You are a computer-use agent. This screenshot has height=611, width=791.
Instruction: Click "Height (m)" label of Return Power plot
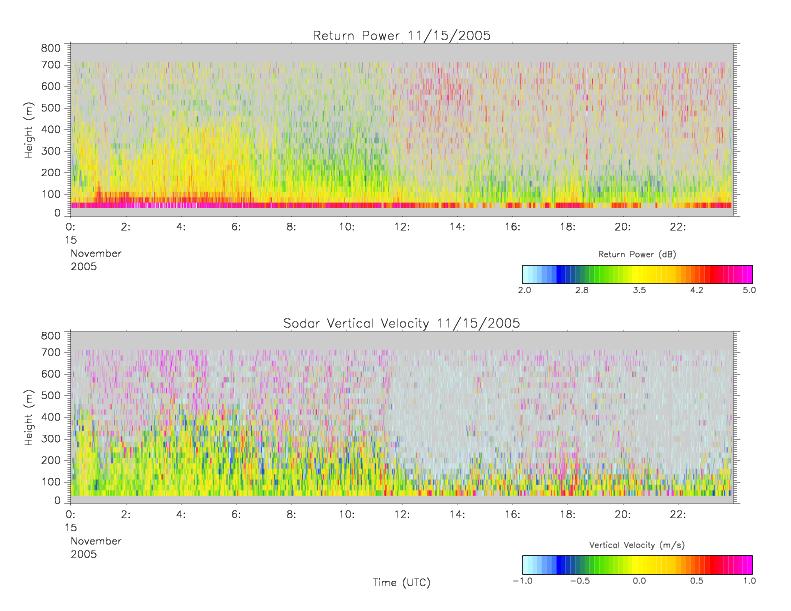click(29, 130)
